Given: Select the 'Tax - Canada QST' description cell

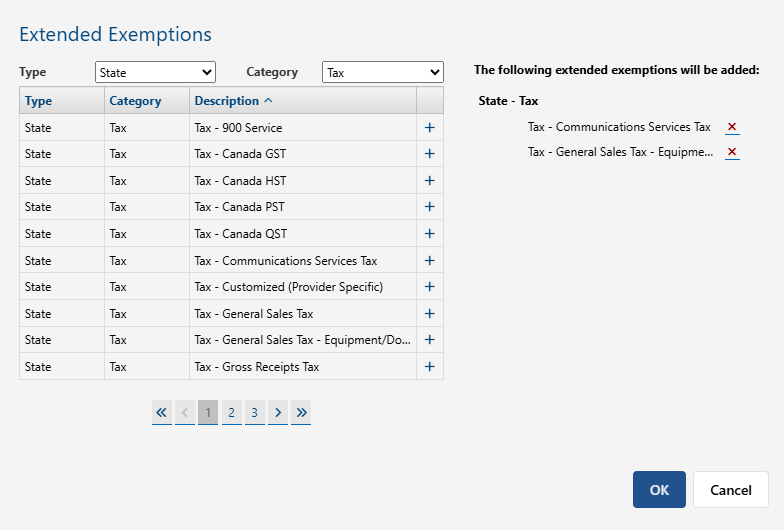Looking at the screenshot, I should [x=303, y=234].
